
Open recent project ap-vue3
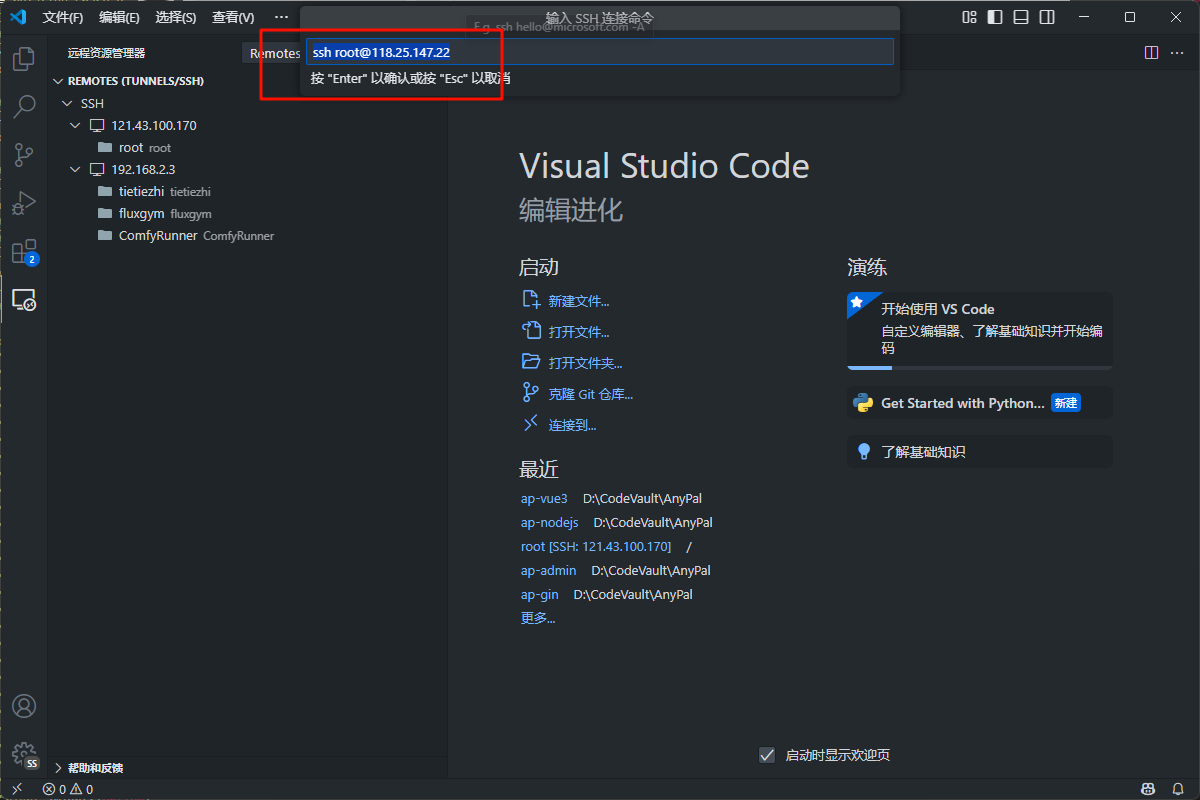tap(544, 498)
